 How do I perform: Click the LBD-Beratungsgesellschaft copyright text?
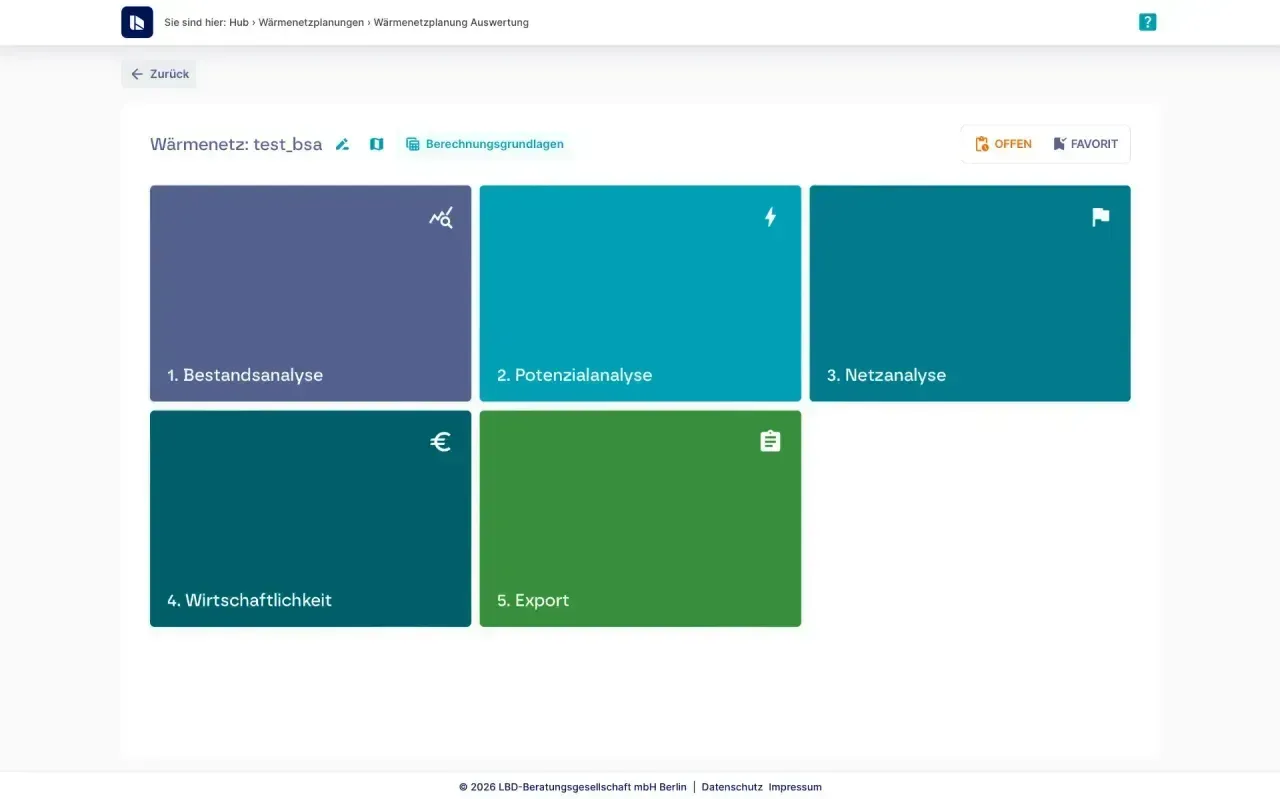(573, 787)
